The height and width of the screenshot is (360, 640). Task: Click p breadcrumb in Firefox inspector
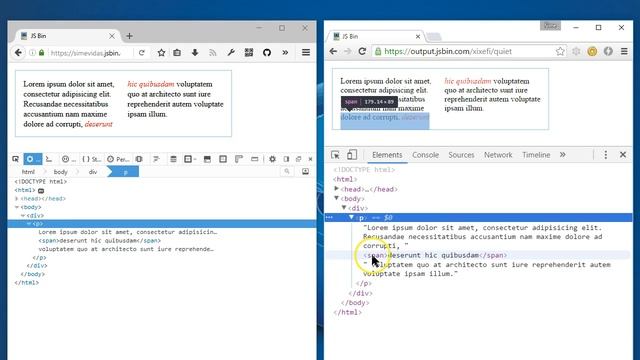pos(124,172)
